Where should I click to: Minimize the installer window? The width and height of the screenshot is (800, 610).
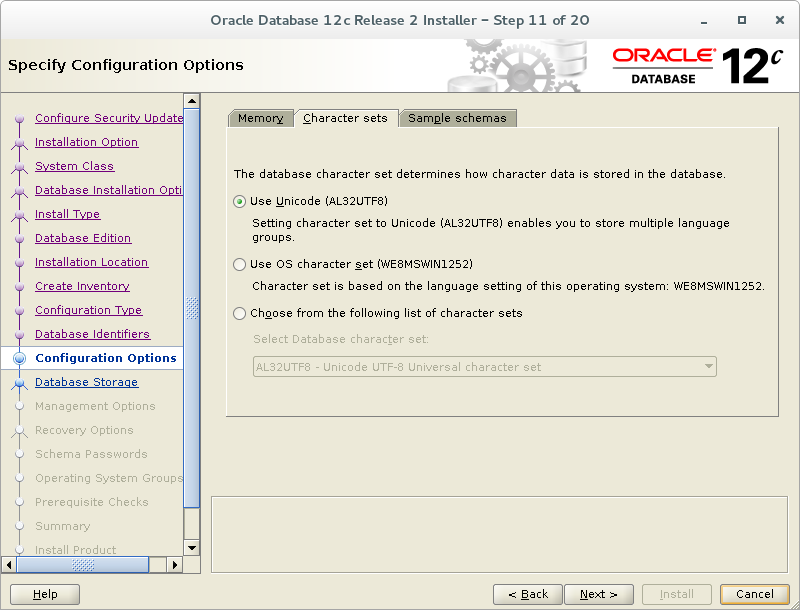tap(704, 20)
